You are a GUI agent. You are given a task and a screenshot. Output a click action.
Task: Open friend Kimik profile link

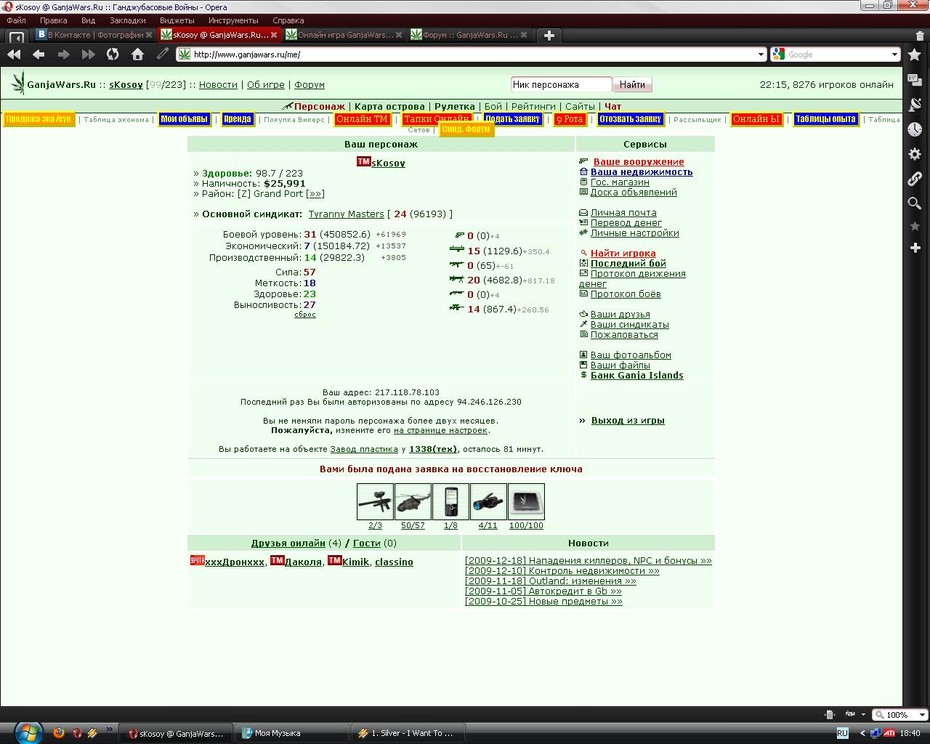(355, 562)
